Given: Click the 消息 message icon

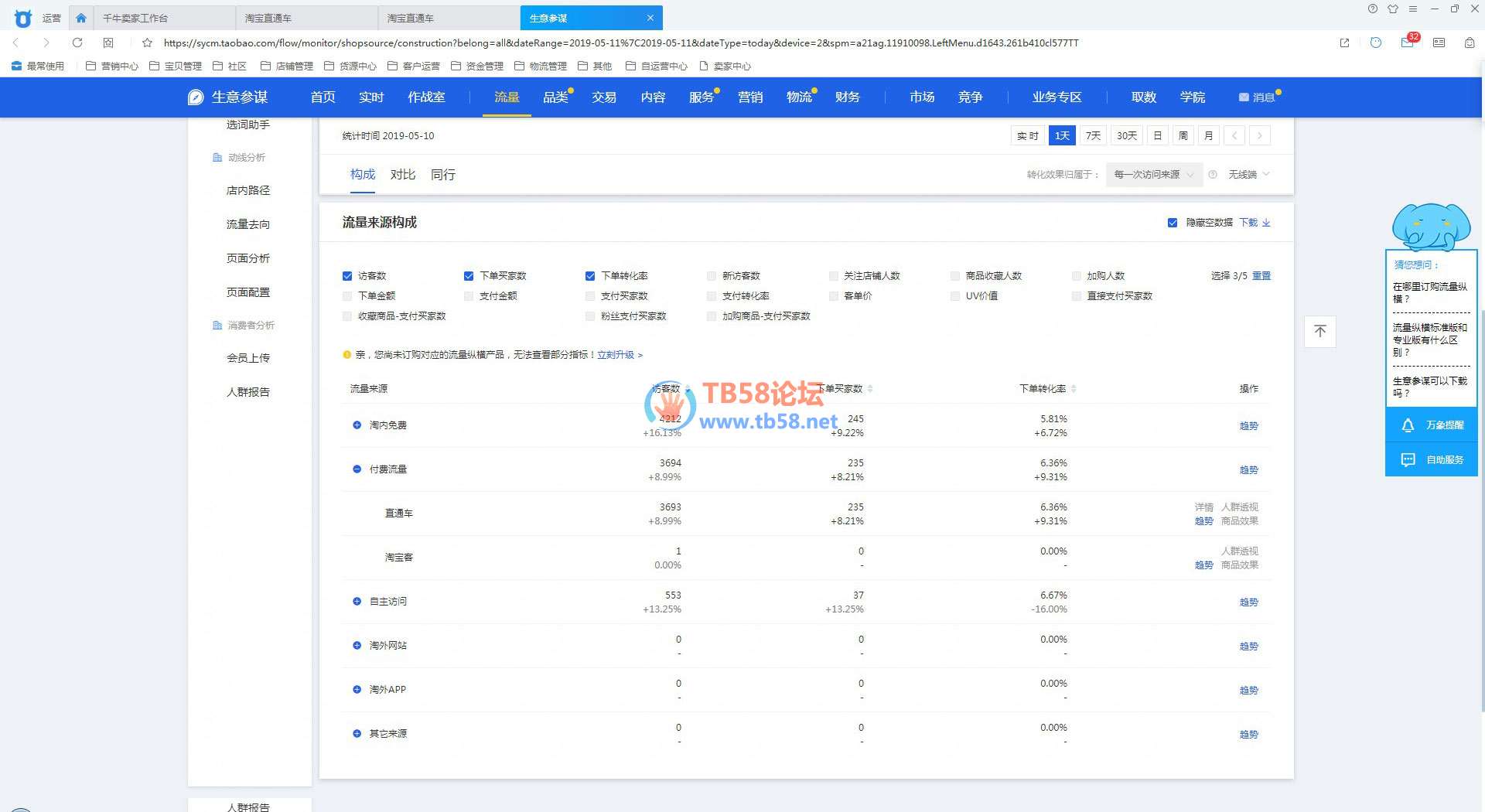Looking at the screenshot, I should (x=1244, y=97).
